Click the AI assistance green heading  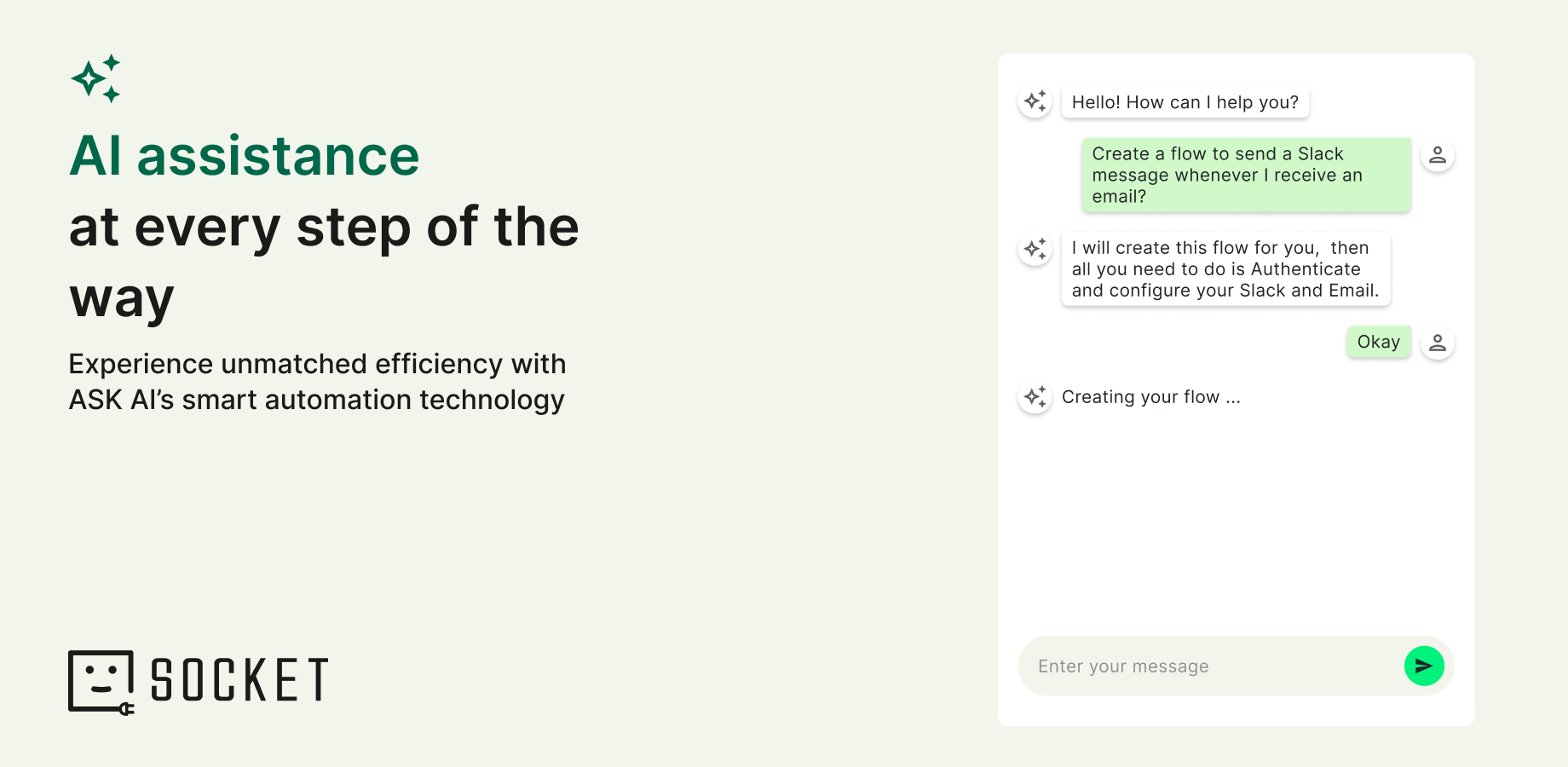245,156
